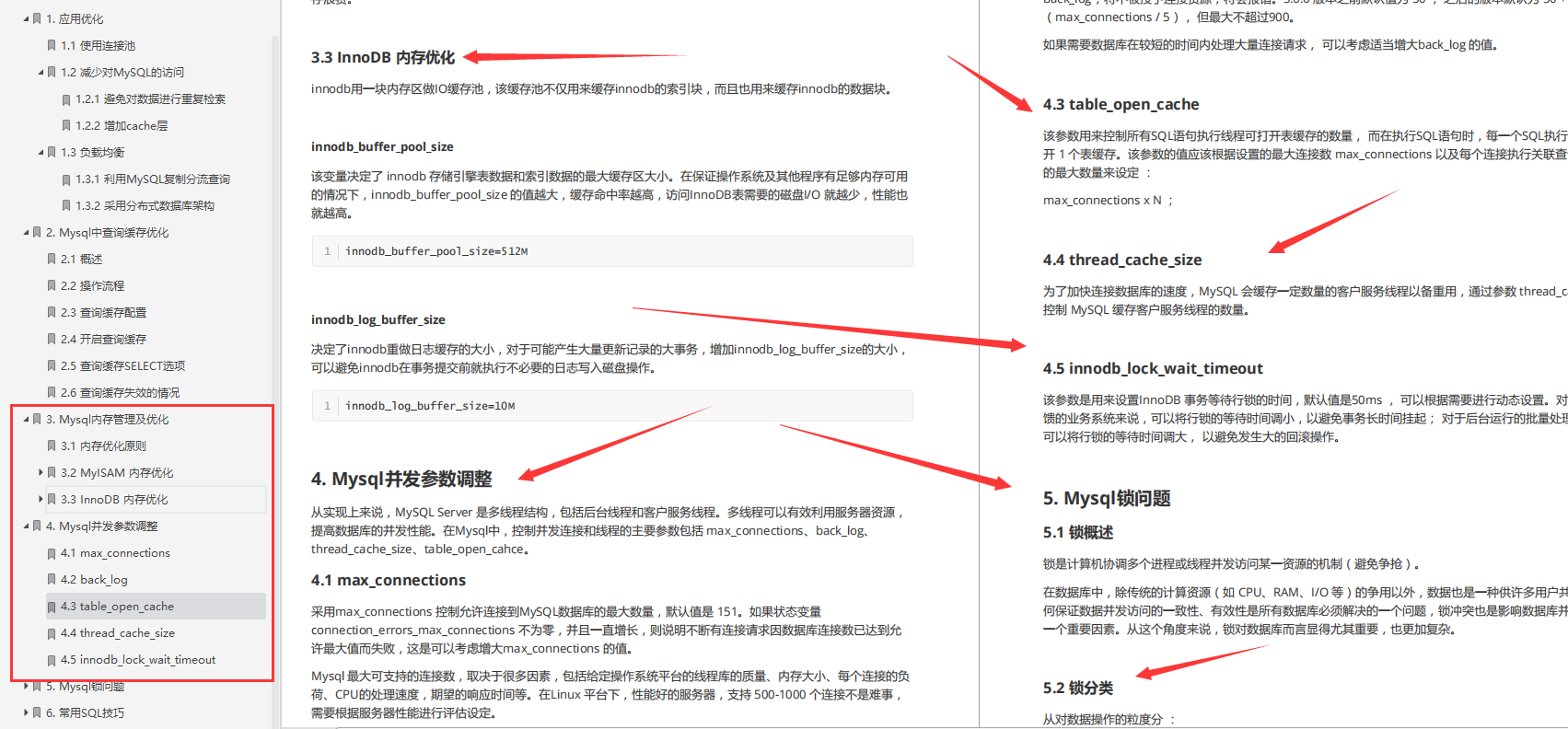Click page heading '5. Mysql锁问题'
This screenshot has height=729, width=1568.
[x=1107, y=498]
